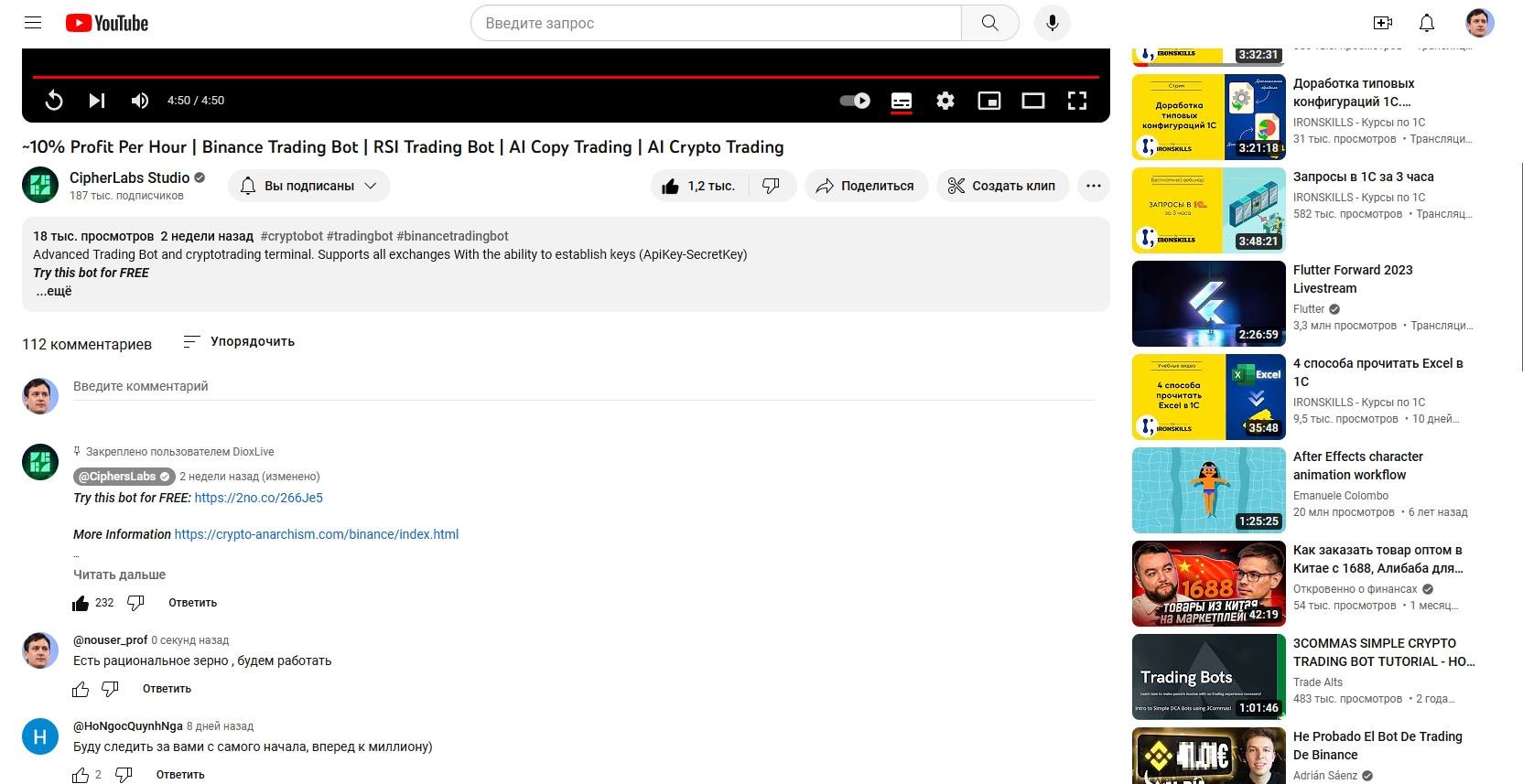Open the #binancetradingbot hashtag
The image size is (1523, 784).
point(452,236)
